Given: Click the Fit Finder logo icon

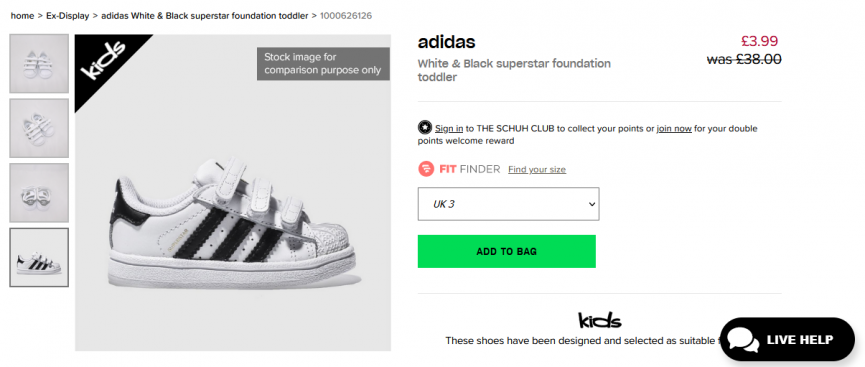Looking at the screenshot, I should tap(426, 169).
